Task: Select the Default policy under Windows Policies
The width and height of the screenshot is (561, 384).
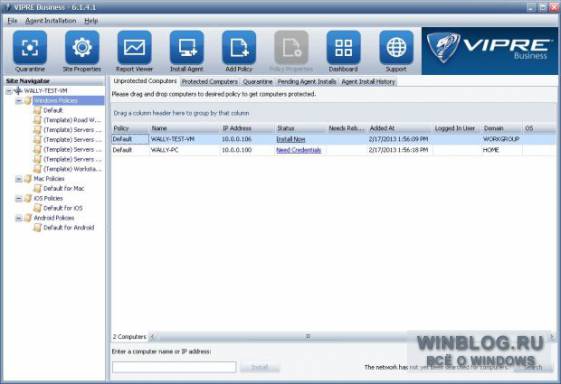Action: click(x=53, y=110)
